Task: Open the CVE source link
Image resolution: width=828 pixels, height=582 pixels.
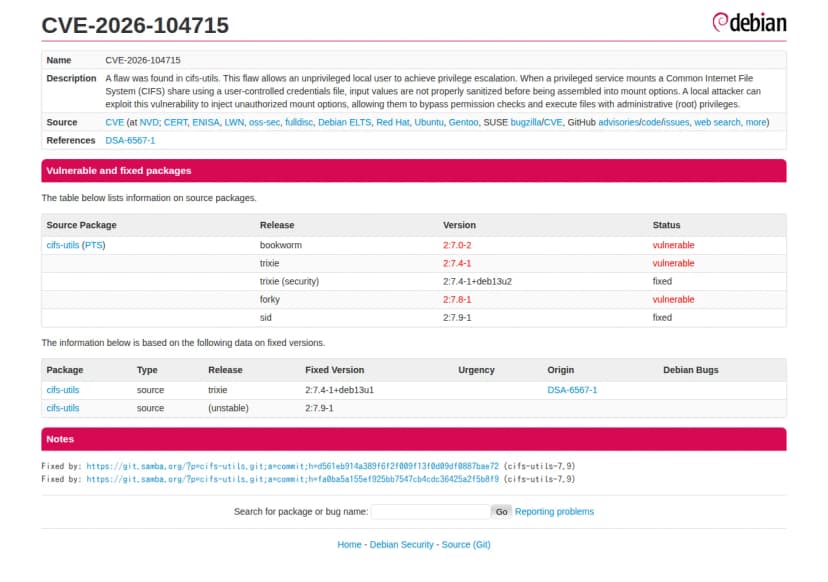Action: click(x=114, y=123)
